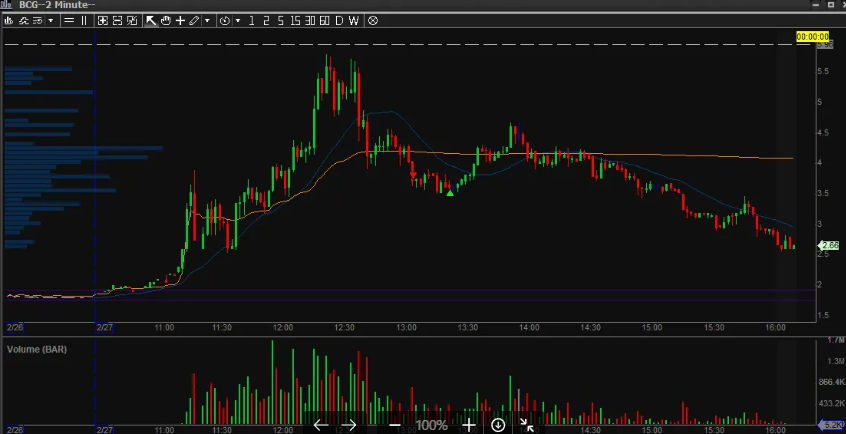Image resolution: width=846 pixels, height=434 pixels.
Task: Click the circled X clear icon
Action: pos(373,21)
